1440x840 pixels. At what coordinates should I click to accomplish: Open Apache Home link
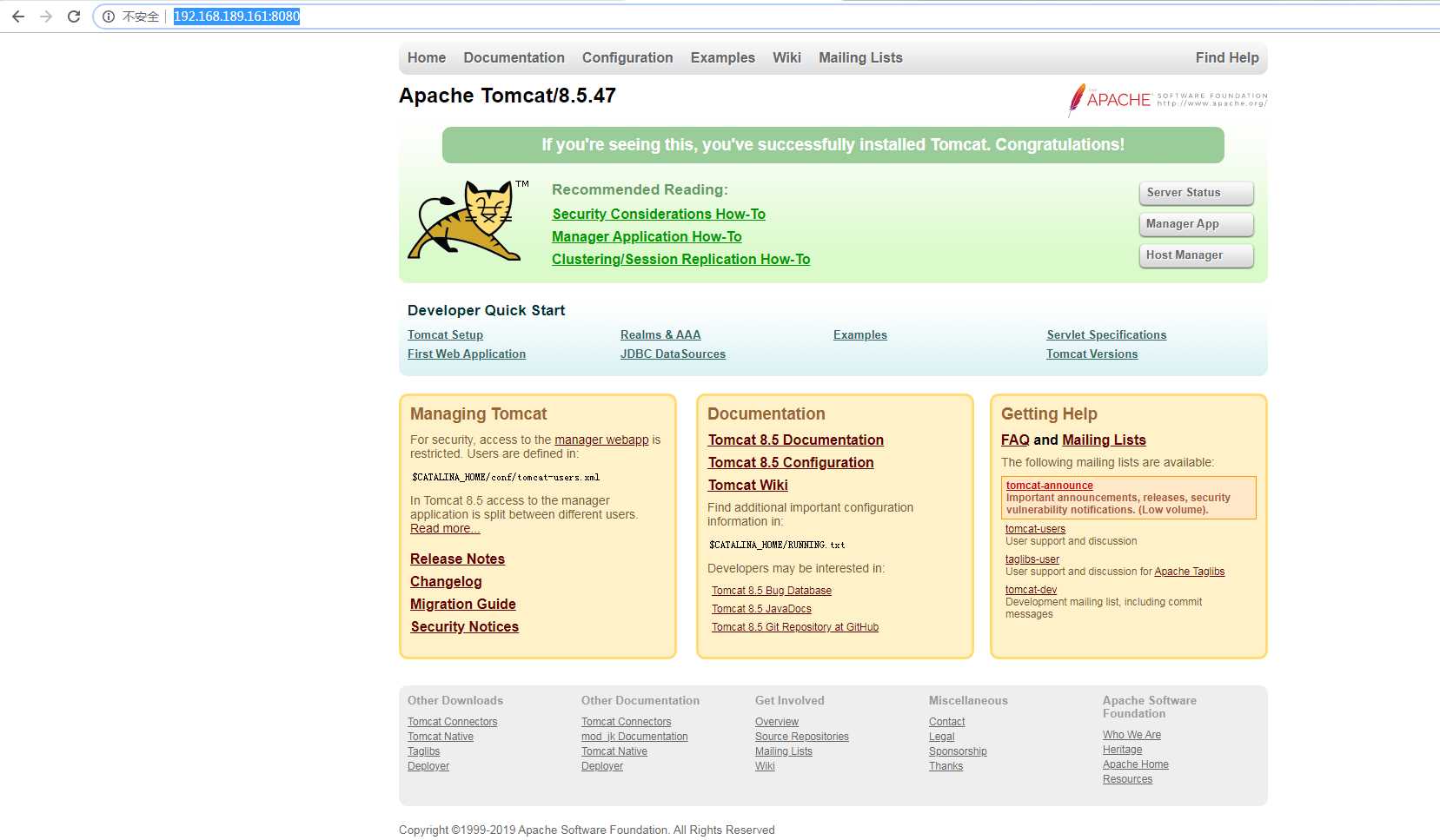point(1135,764)
